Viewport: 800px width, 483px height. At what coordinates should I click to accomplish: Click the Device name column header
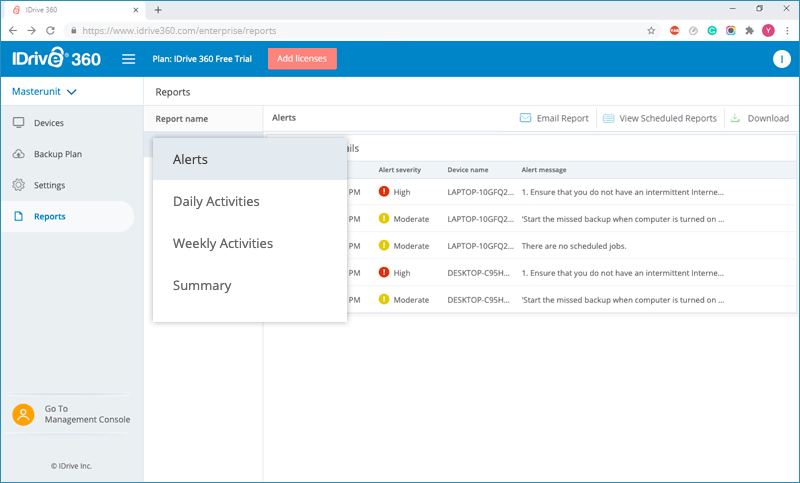click(468, 170)
